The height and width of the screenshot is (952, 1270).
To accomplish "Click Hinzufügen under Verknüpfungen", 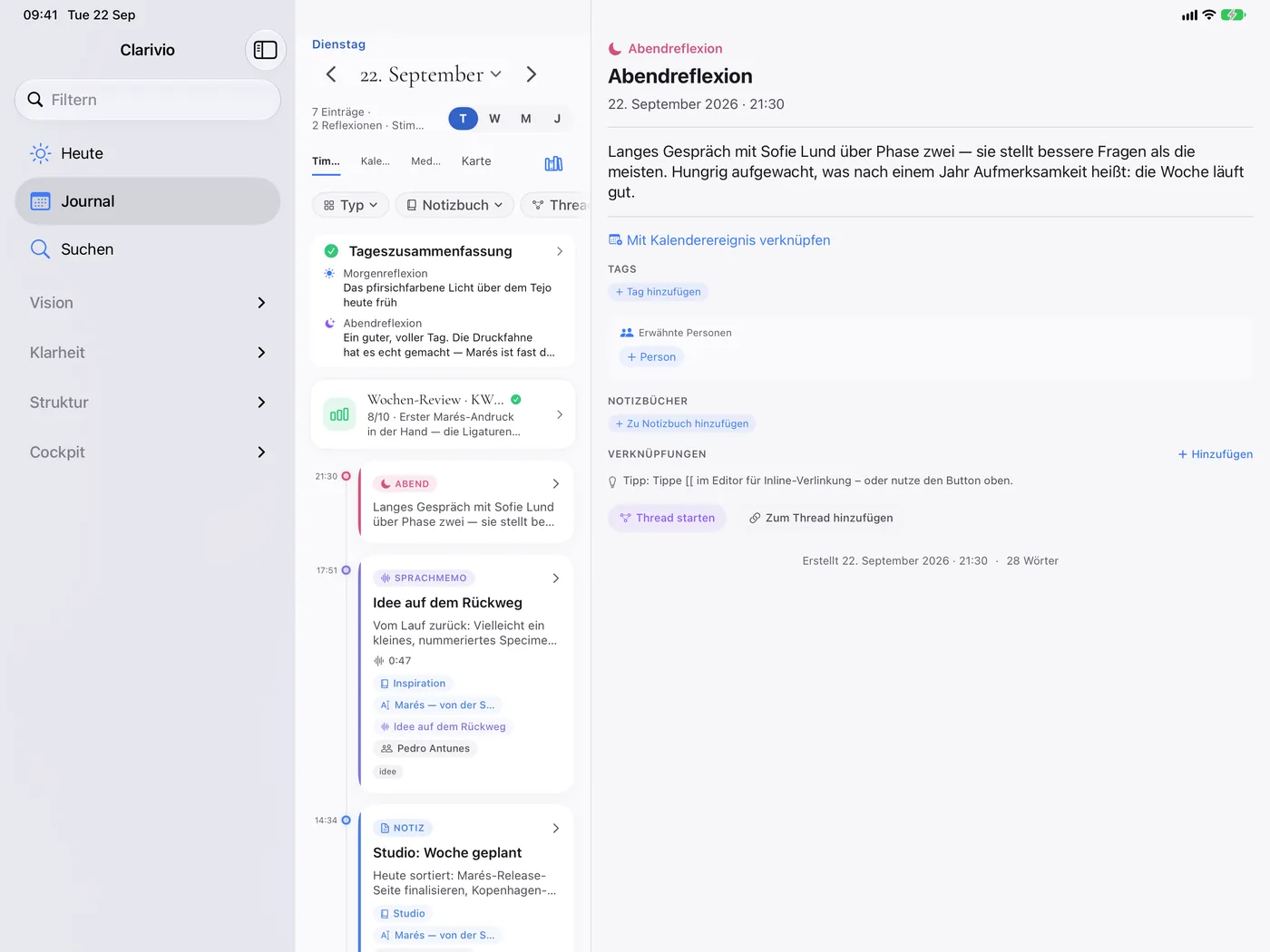I will (1216, 454).
